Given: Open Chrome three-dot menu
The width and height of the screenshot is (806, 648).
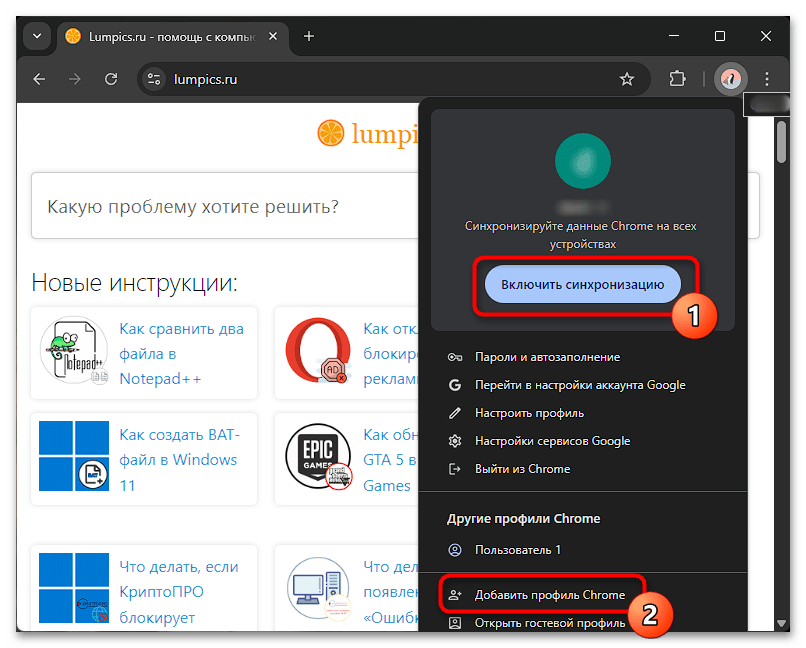Looking at the screenshot, I should click(766, 79).
